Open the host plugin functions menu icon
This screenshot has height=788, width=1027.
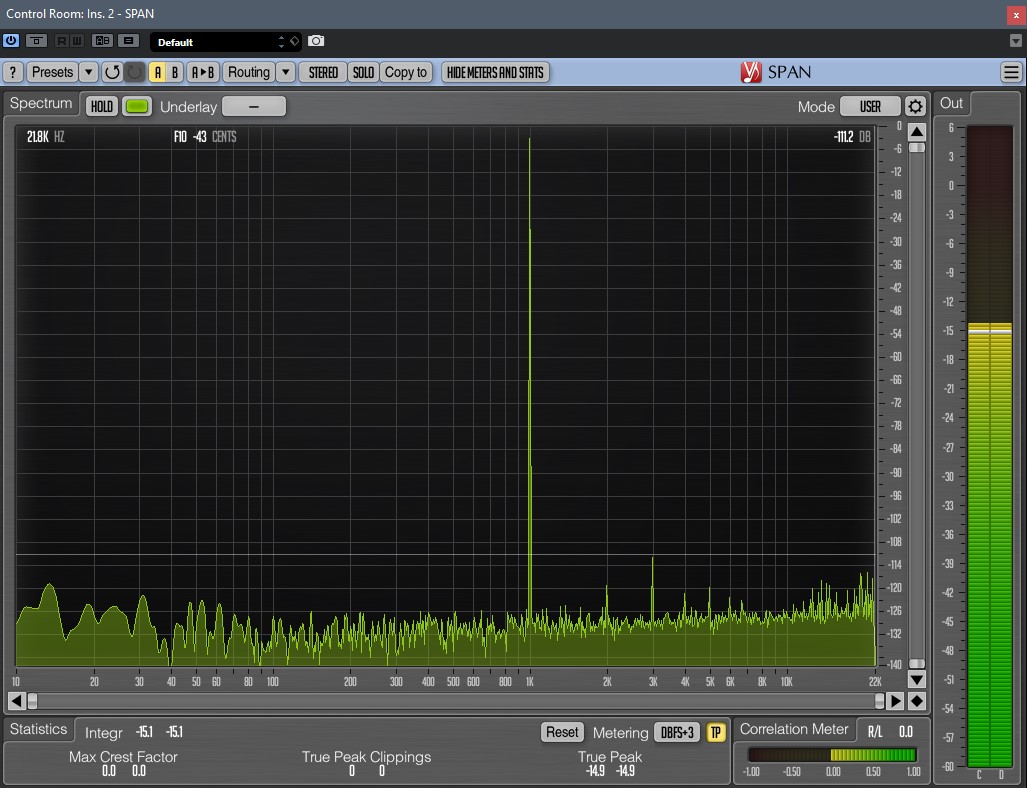(129, 41)
